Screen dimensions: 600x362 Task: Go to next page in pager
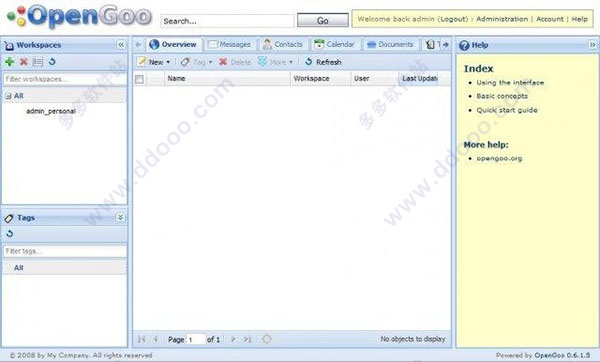(233, 339)
